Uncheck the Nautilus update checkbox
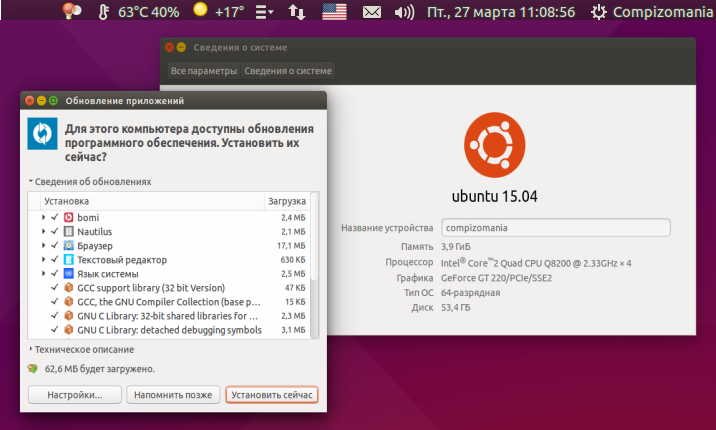The height and width of the screenshot is (430, 716). (x=55, y=231)
